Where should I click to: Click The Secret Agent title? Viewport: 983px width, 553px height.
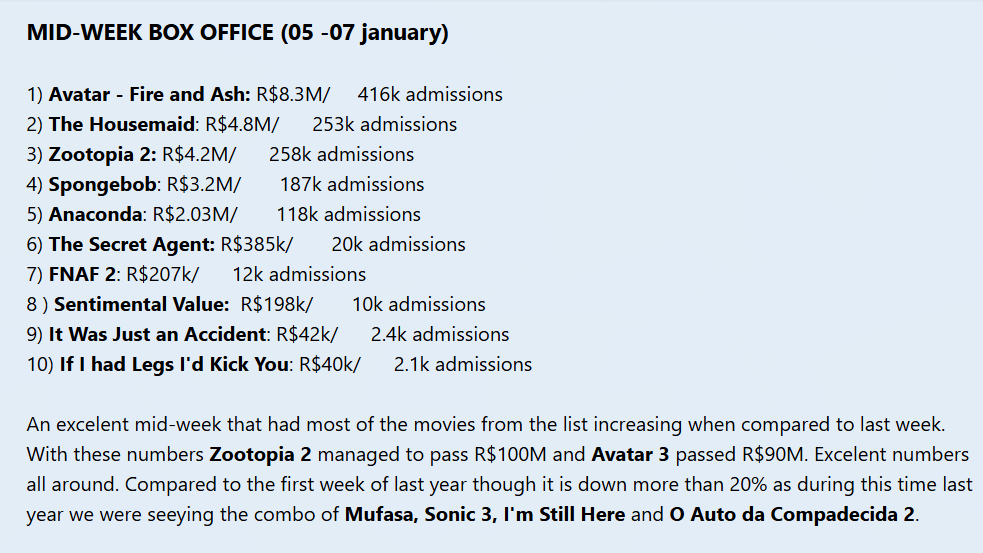(x=130, y=245)
